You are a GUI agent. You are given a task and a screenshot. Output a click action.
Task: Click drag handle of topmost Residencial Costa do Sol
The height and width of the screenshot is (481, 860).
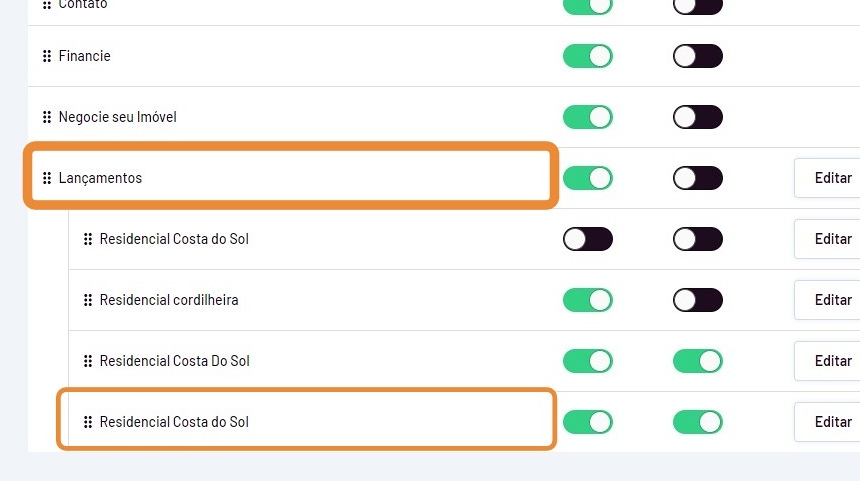tap(88, 239)
